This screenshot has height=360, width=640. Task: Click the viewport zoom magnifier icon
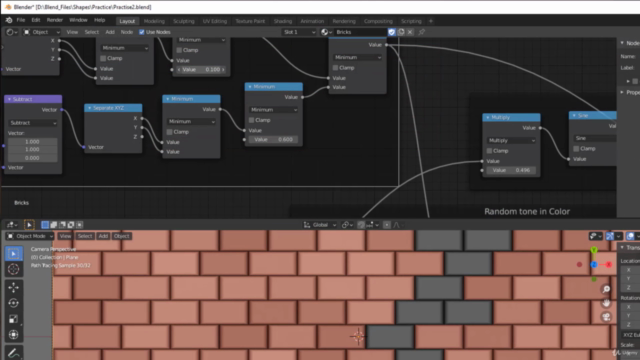point(606,289)
